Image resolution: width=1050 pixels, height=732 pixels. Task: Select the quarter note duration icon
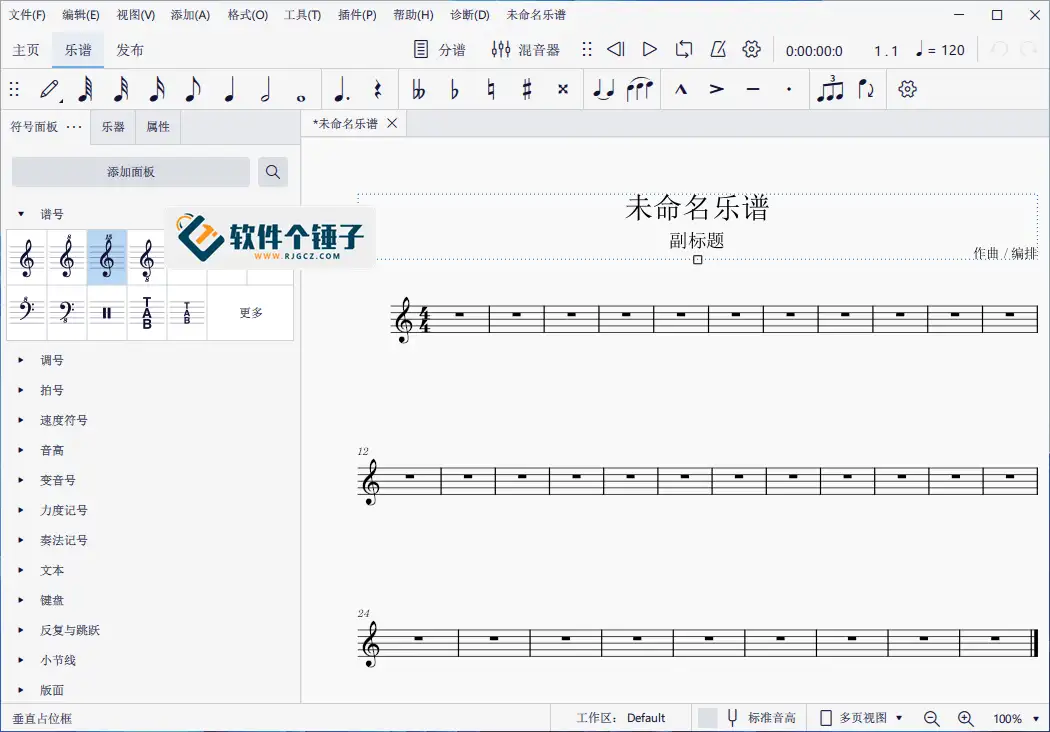pyautogui.click(x=229, y=90)
